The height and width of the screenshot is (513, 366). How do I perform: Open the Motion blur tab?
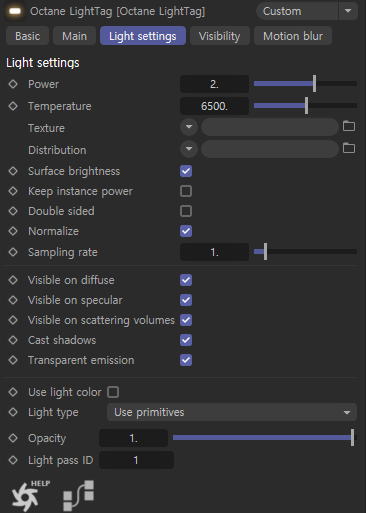293,36
